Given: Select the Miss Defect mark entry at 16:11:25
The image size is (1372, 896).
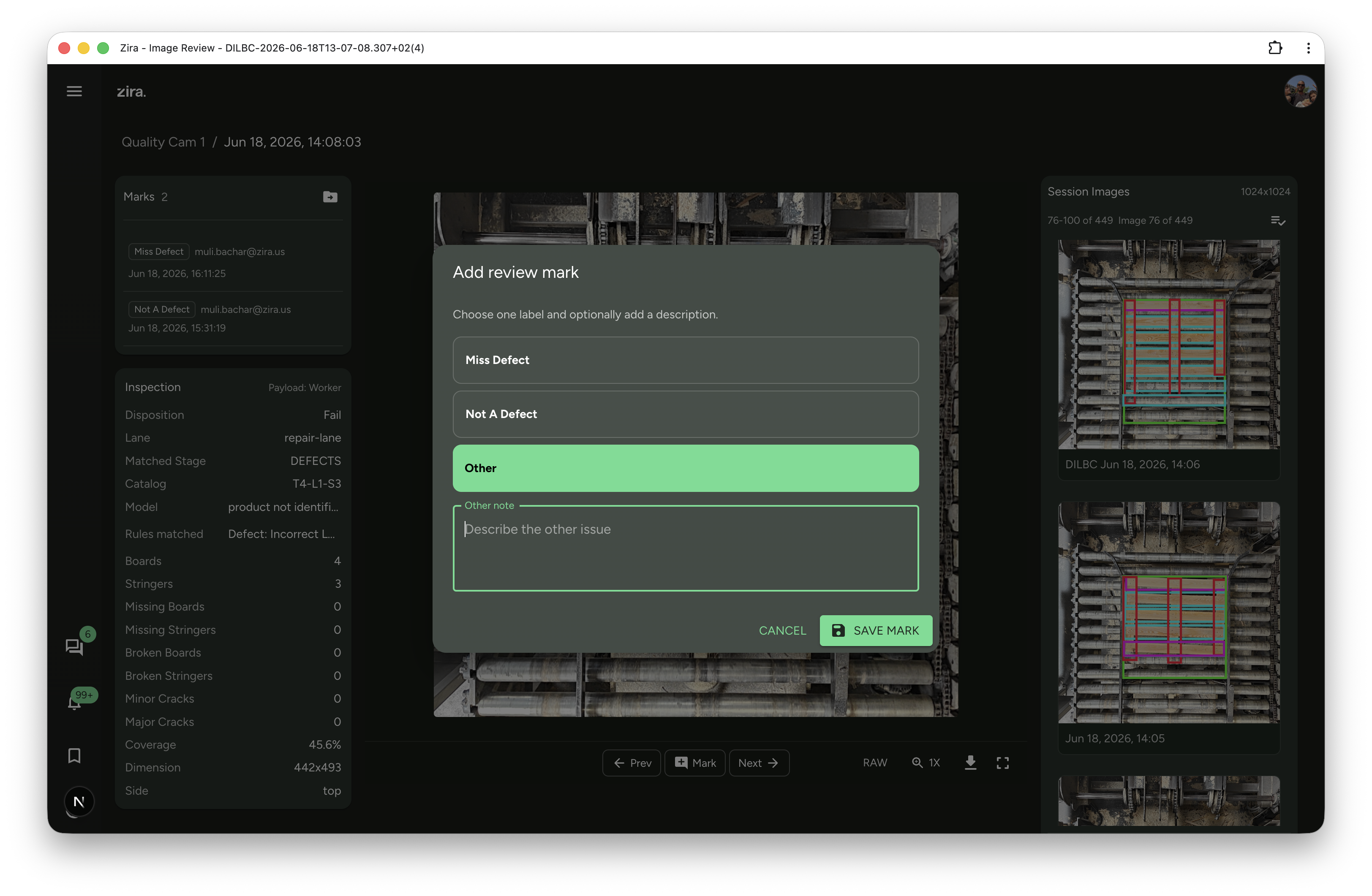Looking at the screenshot, I should pos(233,262).
